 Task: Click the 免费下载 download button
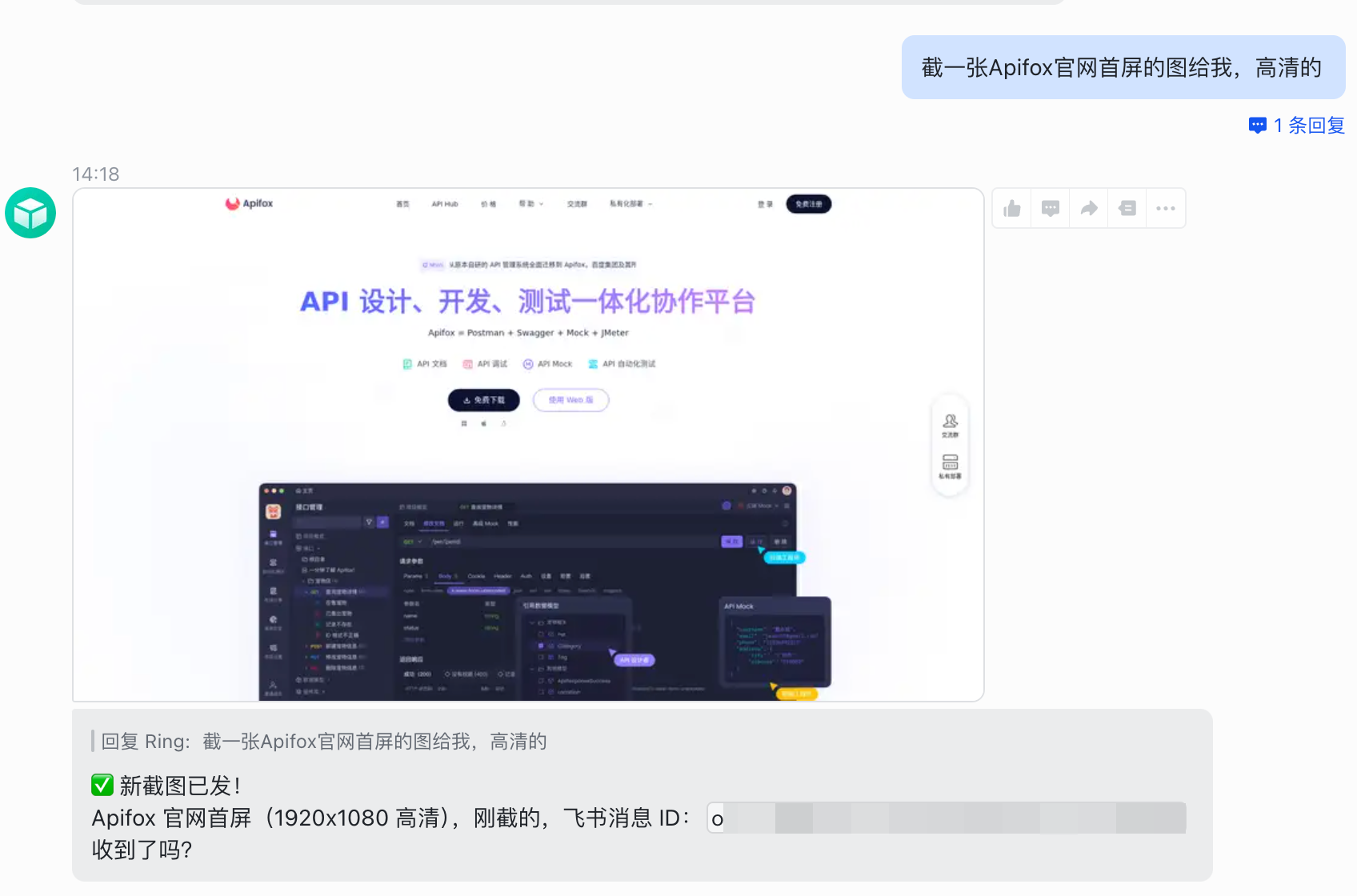pyautogui.click(x=483, y=400)
